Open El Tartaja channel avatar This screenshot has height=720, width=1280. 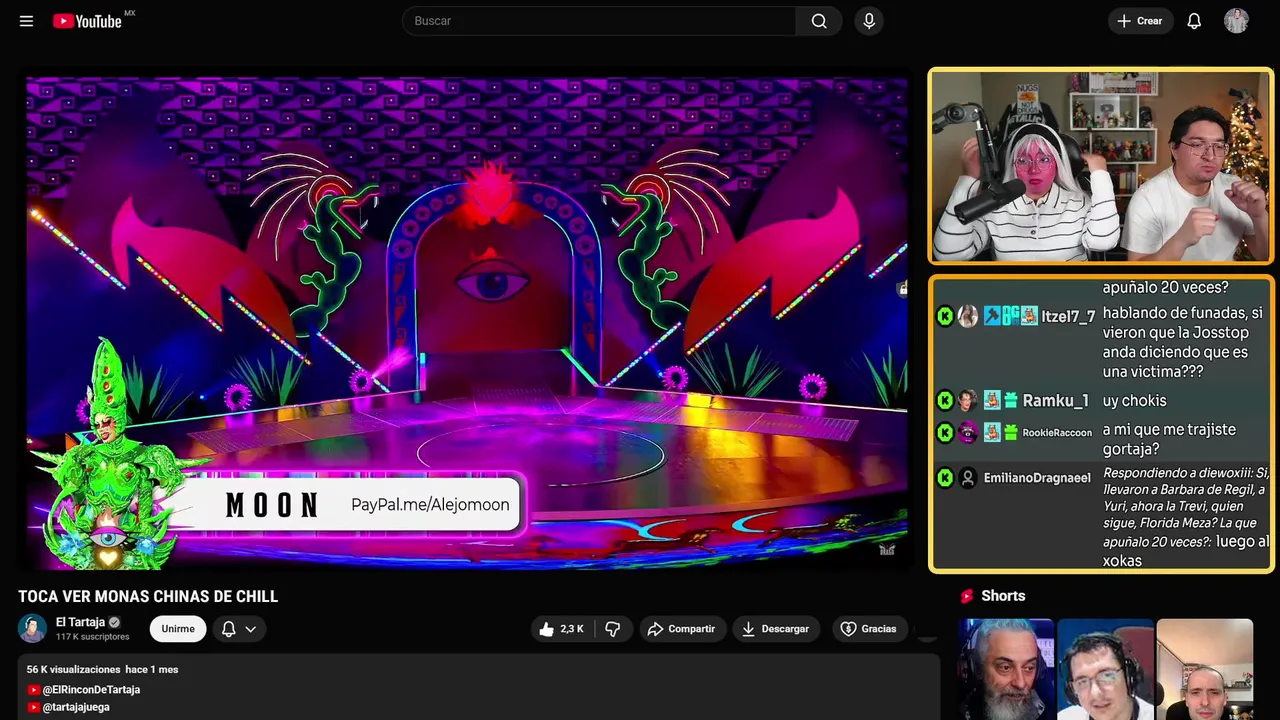pos(33,628)
